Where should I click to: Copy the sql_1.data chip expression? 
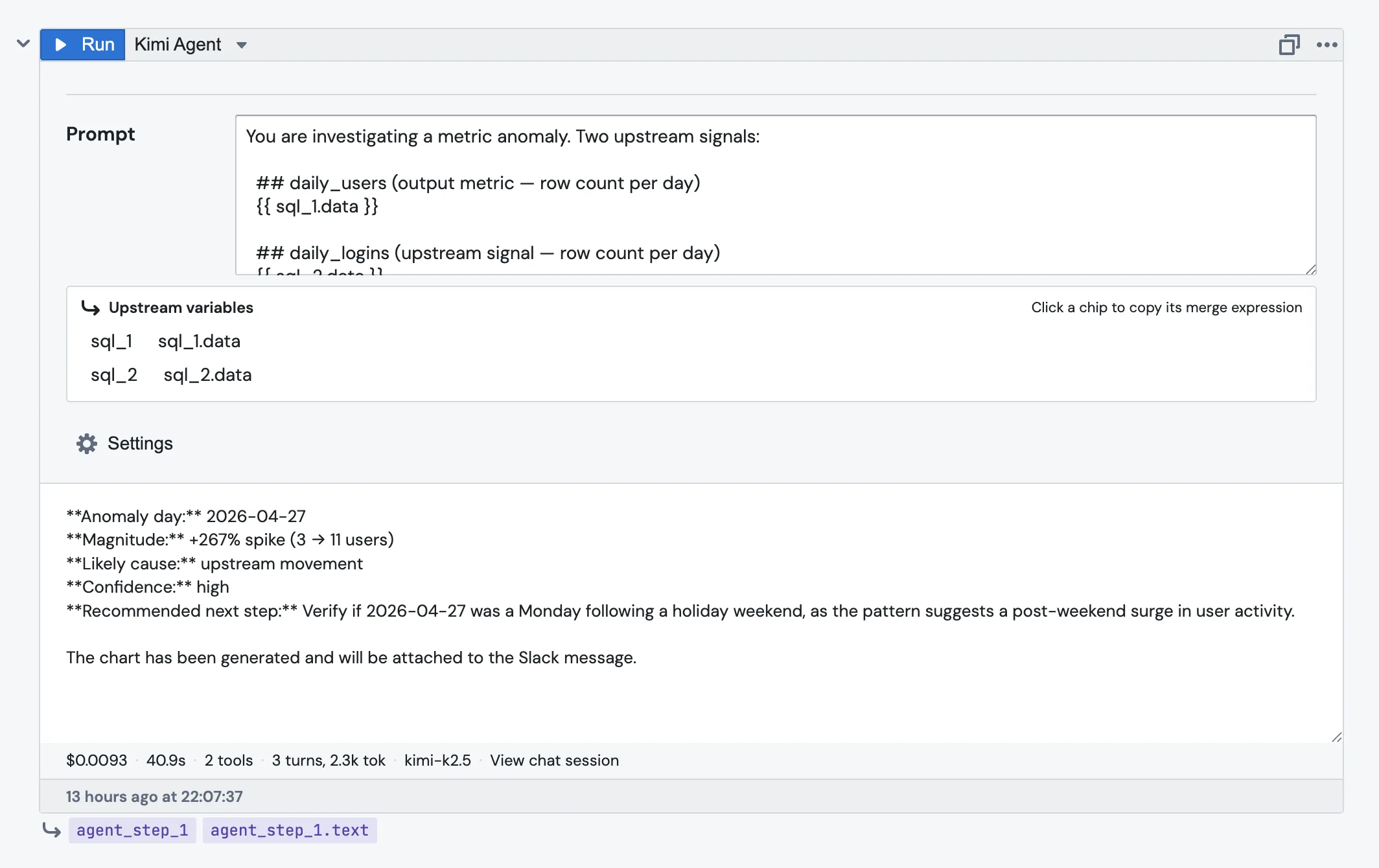199,341
